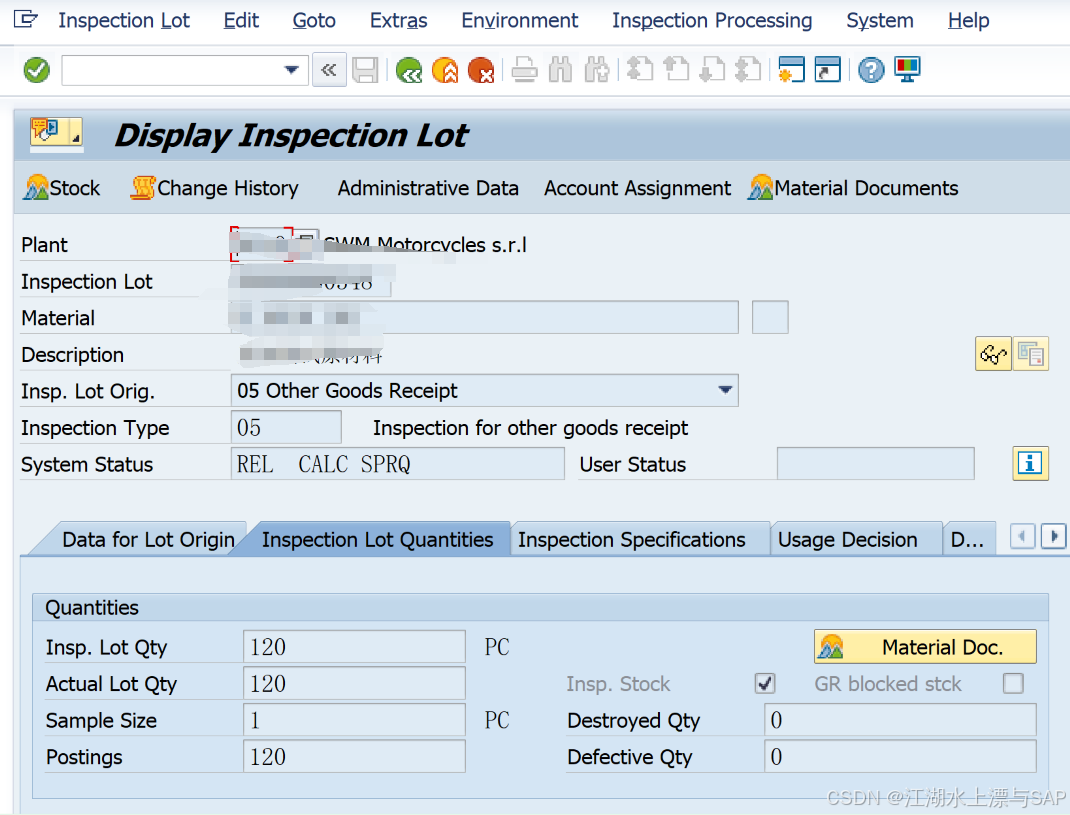Image resolution: width=1070 pixels, height=815 pixels.
Task: Click the Material field
Action: coord(485,317)
